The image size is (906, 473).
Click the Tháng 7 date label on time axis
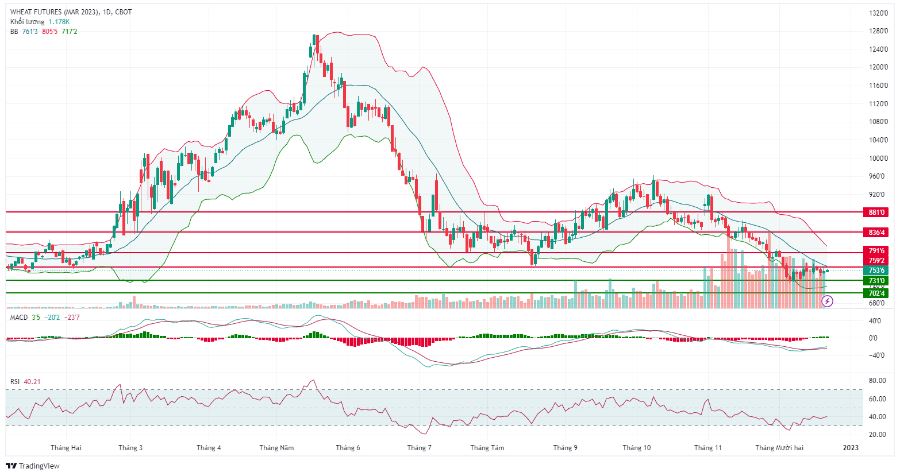[419, 448]
